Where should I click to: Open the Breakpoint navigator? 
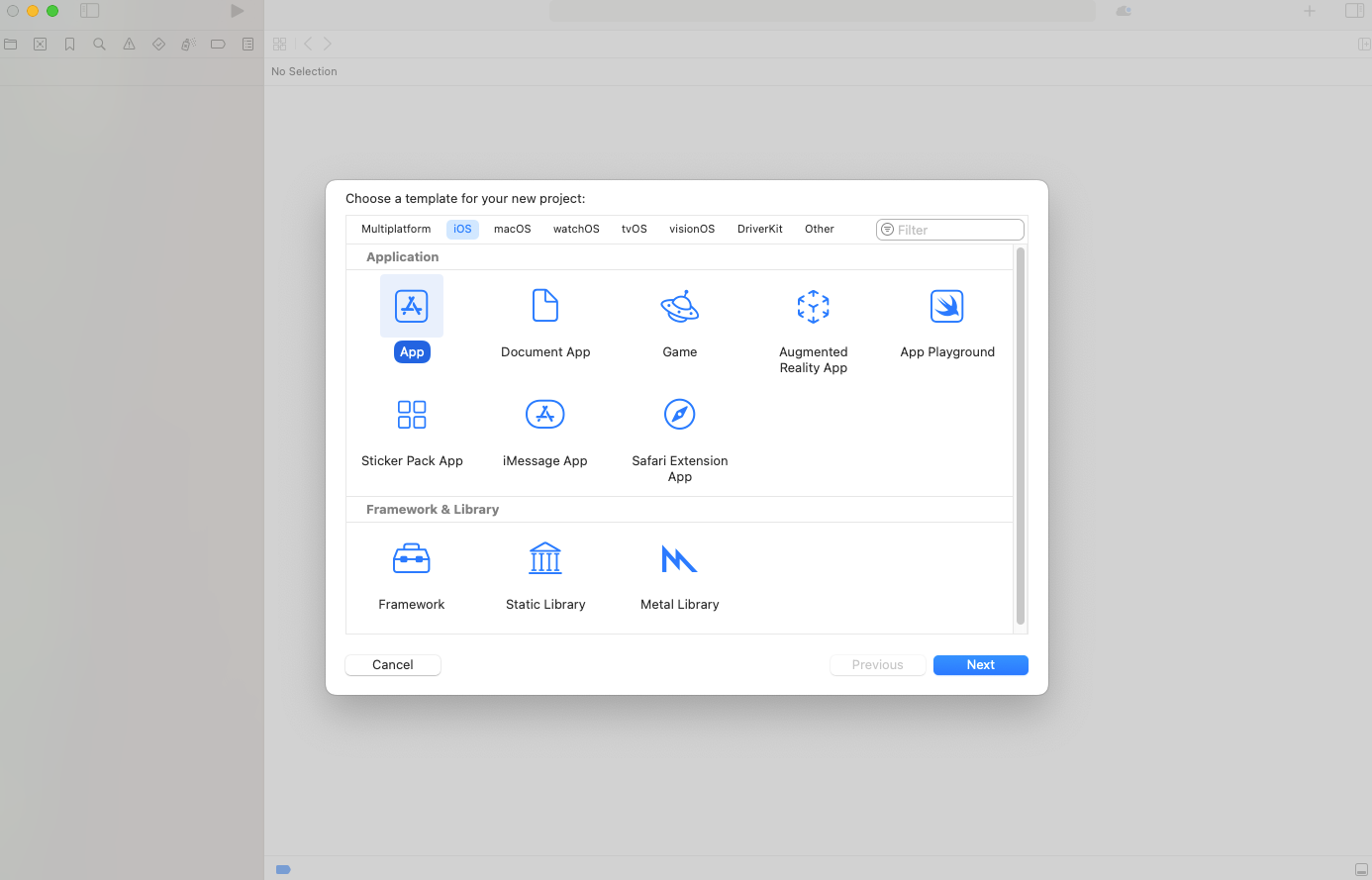click(219, 45)
